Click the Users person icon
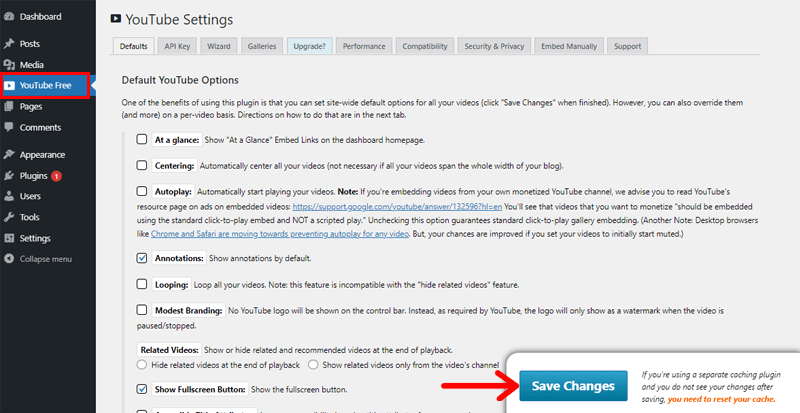Viewport: 800px width, 413px height. pos(9,196)
